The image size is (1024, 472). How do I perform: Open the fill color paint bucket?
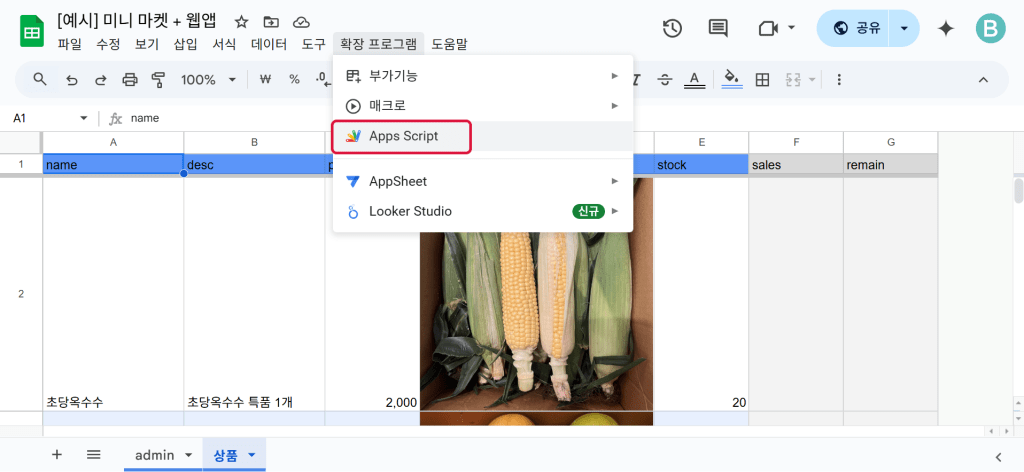(x=731, y=80)
